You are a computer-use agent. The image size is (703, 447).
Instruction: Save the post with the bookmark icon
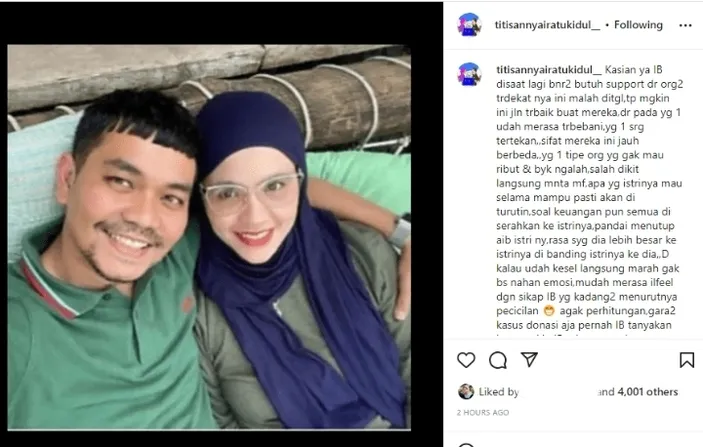pyautogui.click(x=687, y=360)
